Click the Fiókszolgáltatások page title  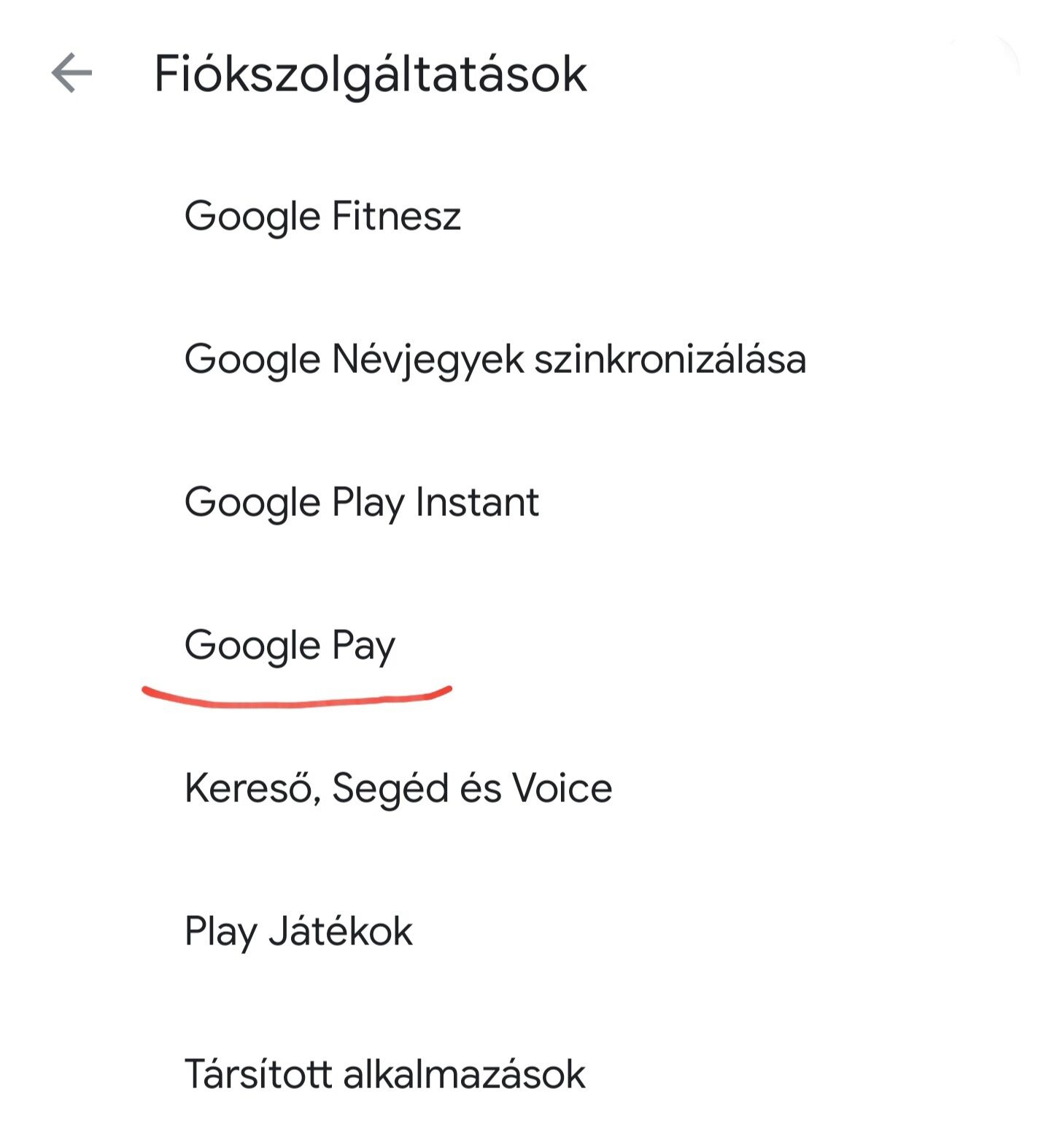(x=371, y=74)
